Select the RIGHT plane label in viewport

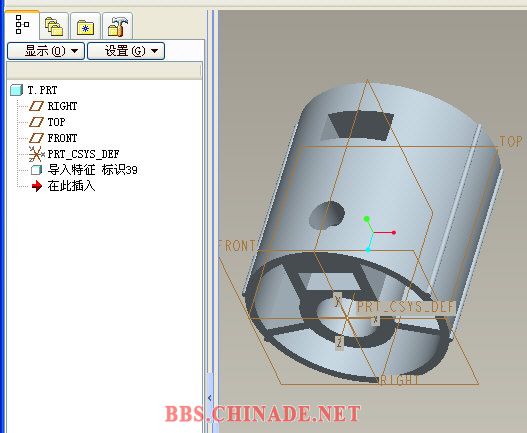[399, 380]
